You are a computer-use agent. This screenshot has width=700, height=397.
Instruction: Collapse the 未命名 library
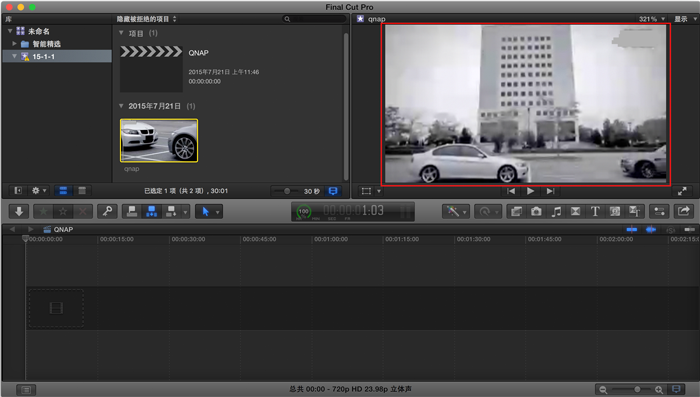click(10, 31)
